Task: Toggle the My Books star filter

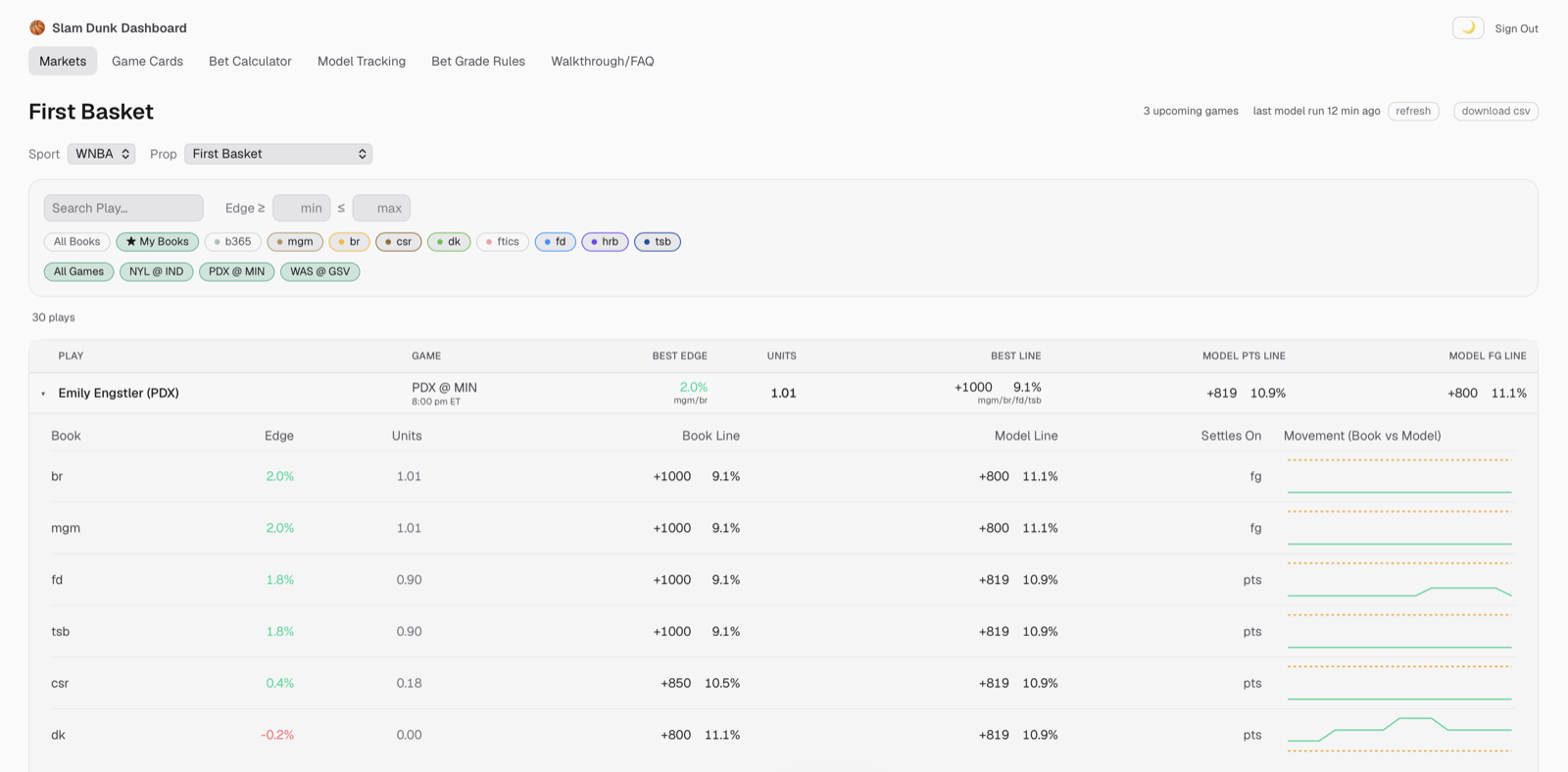Action: pos(158,242)
